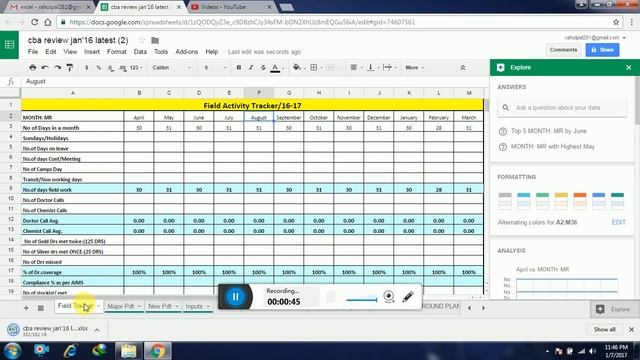This screenshot has height=360, width=640.
Task: Close the Explore panel
Action: click(x=629, y=67)
